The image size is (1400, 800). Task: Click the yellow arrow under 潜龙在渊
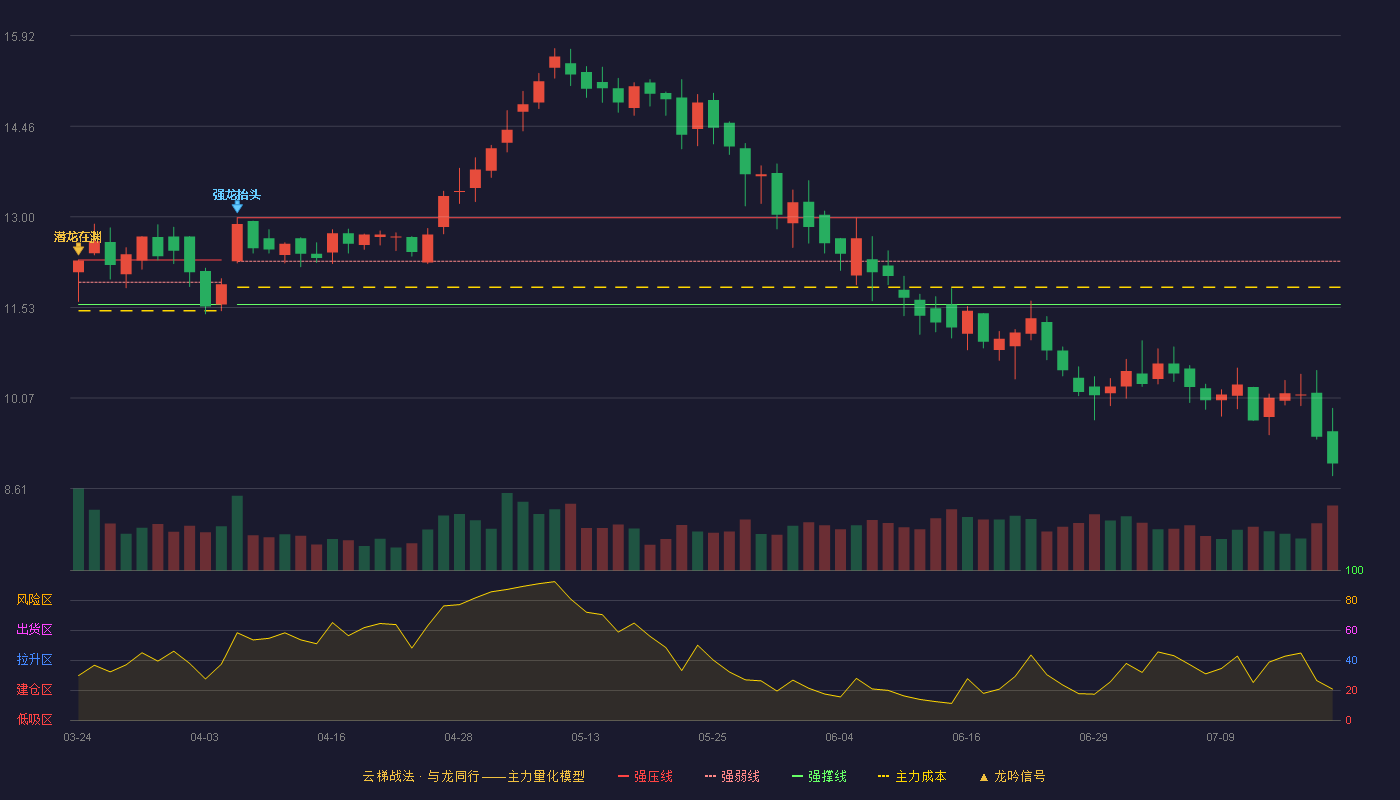(x=78, y=249)
